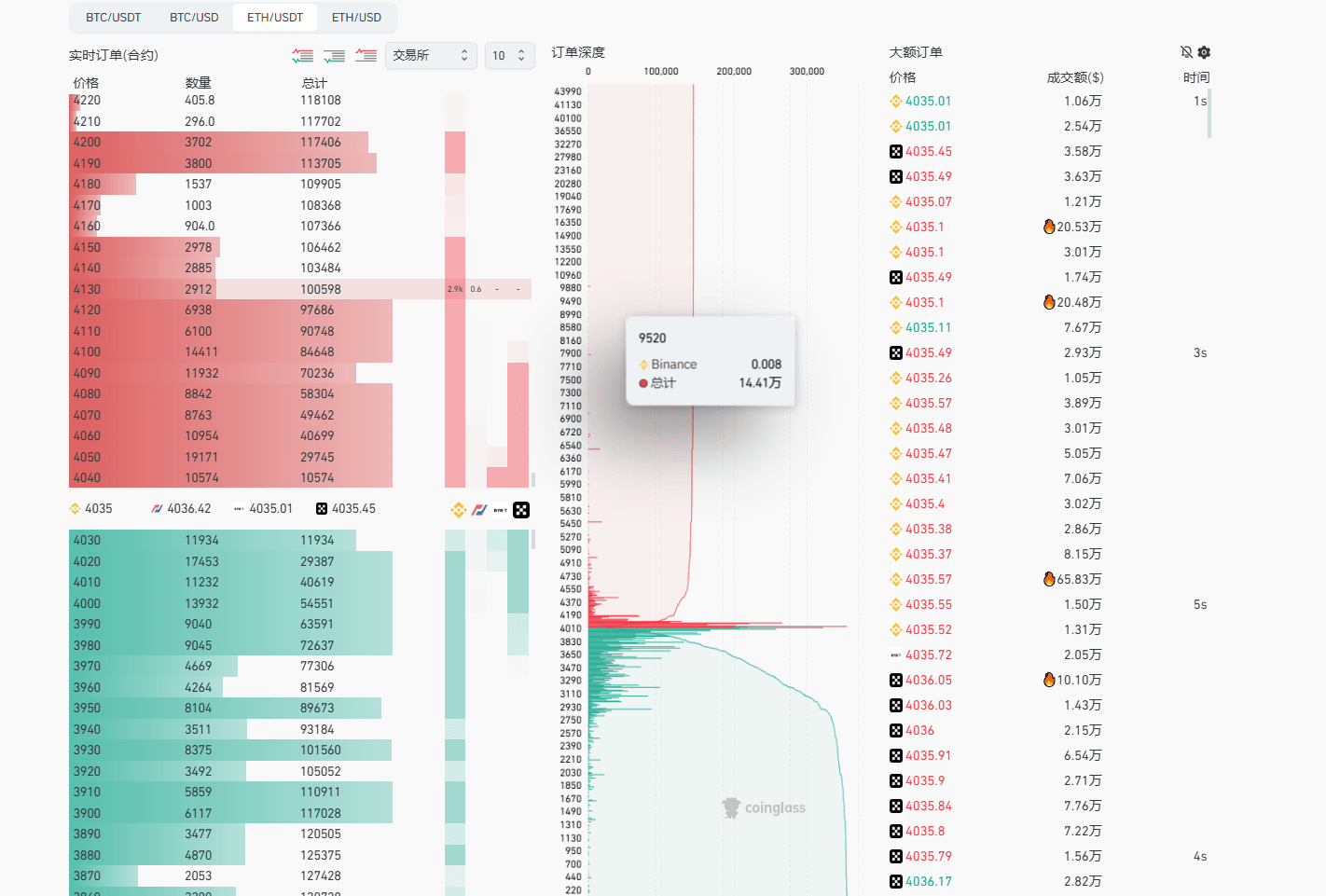
Task: Click the 65.83万 large order flame icon
Action: (1049, 579)
